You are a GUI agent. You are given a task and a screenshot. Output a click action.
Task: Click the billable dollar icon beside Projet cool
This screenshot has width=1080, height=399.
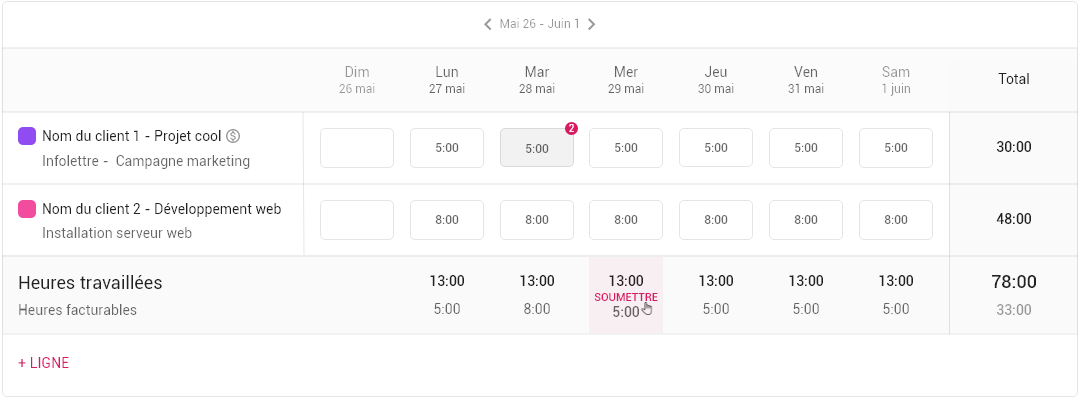point(233,136)
